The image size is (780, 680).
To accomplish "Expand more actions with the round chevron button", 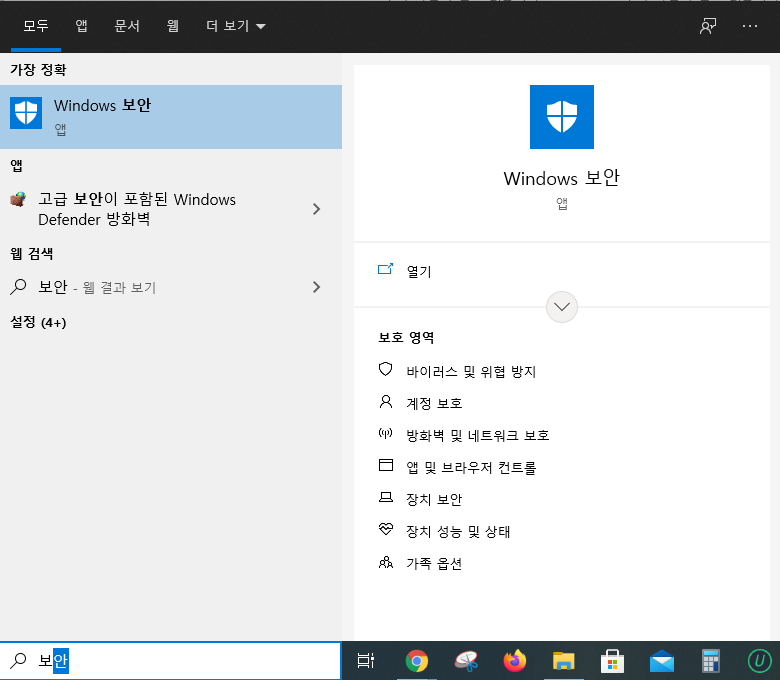I will [562, 307].
